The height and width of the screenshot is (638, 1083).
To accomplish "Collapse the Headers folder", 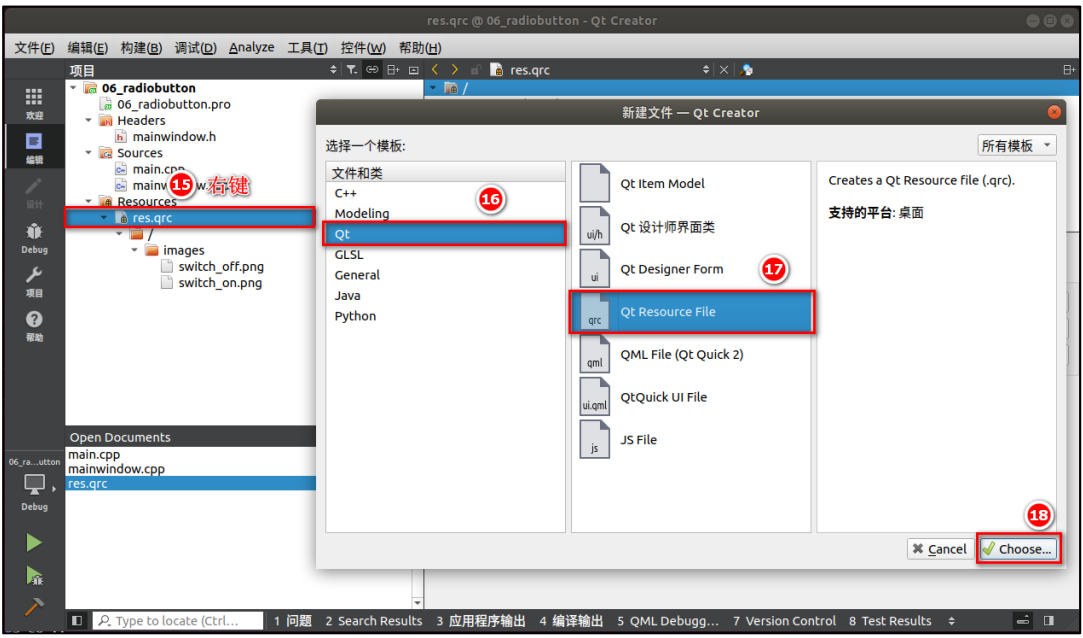I will [88, 120].
